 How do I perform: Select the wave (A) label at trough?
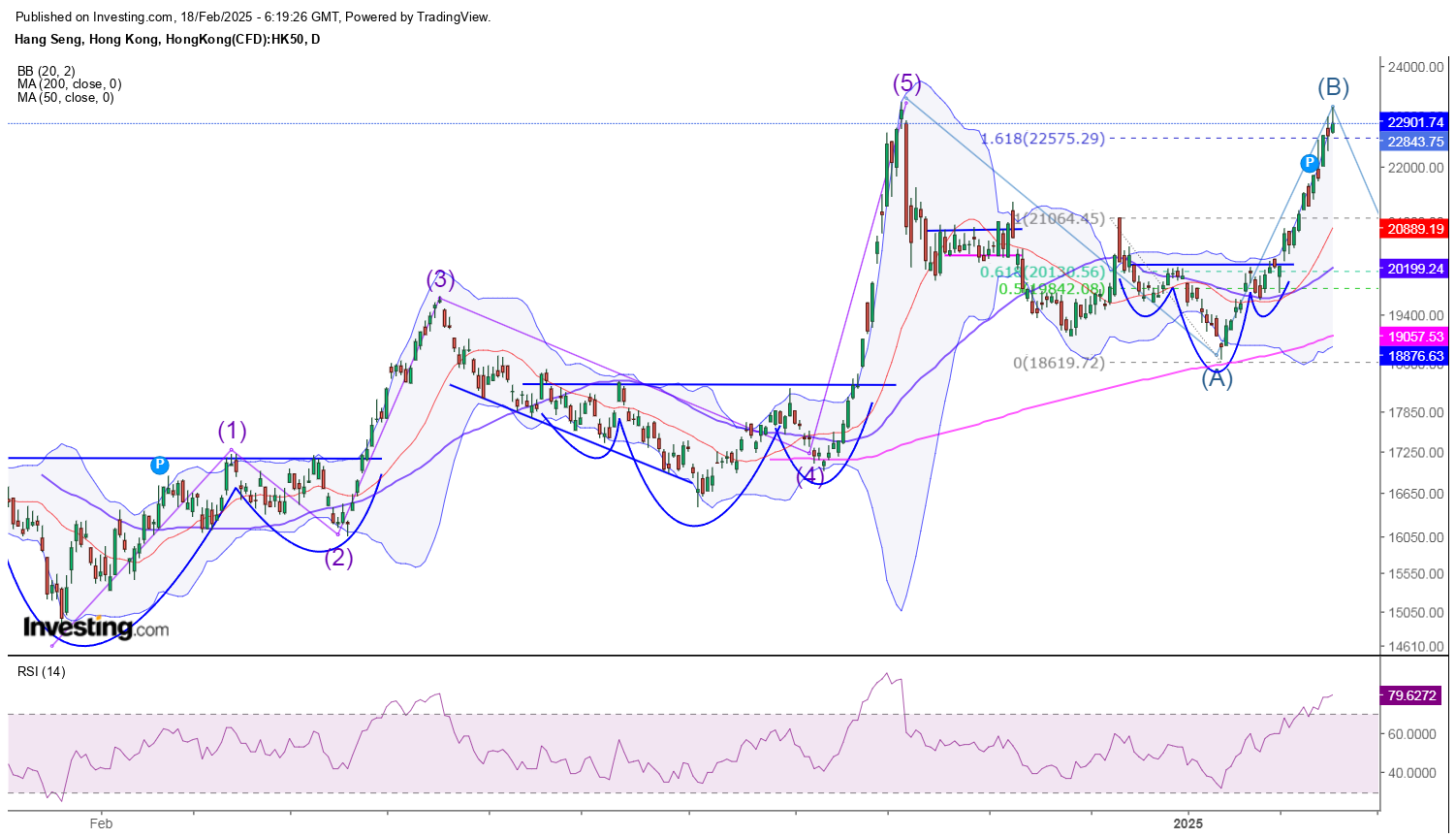(x=1217, y=379)
